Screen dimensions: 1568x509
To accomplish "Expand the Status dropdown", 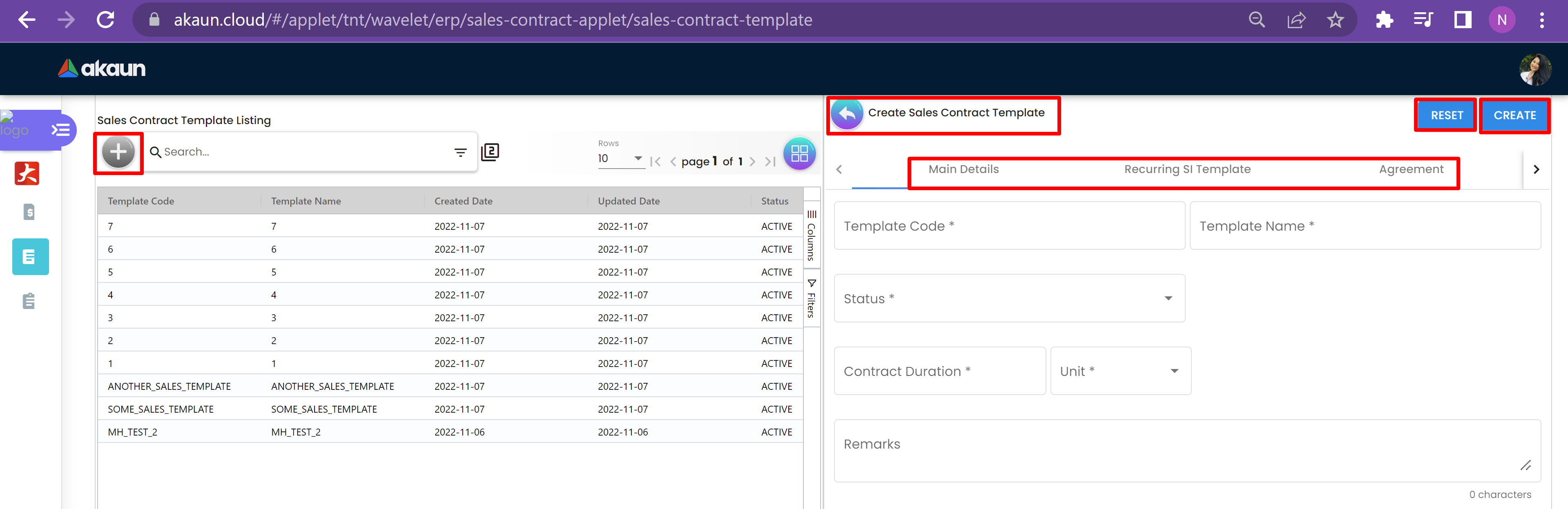I will pos(1008,299).
